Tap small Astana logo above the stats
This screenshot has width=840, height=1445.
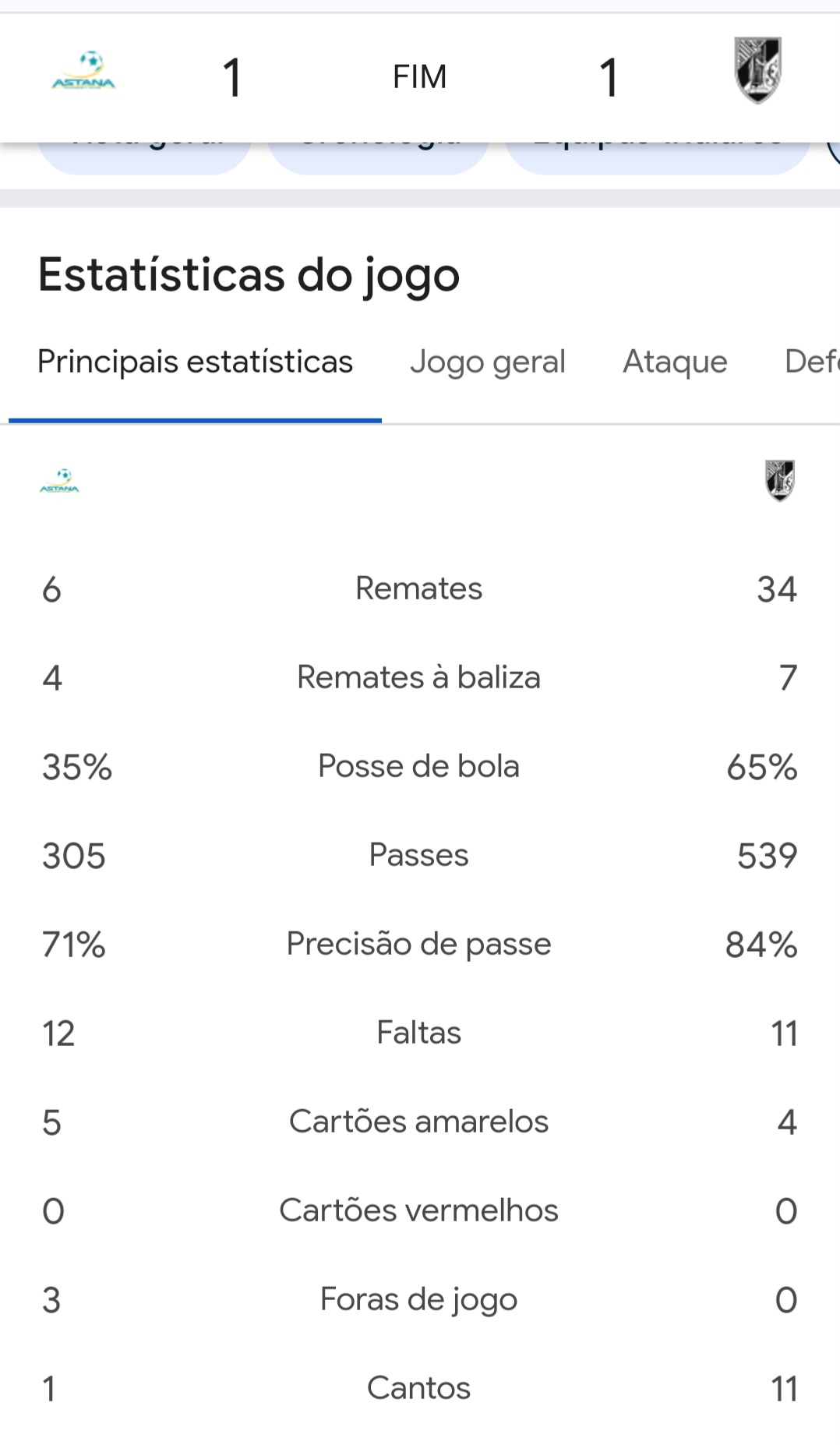59,480
